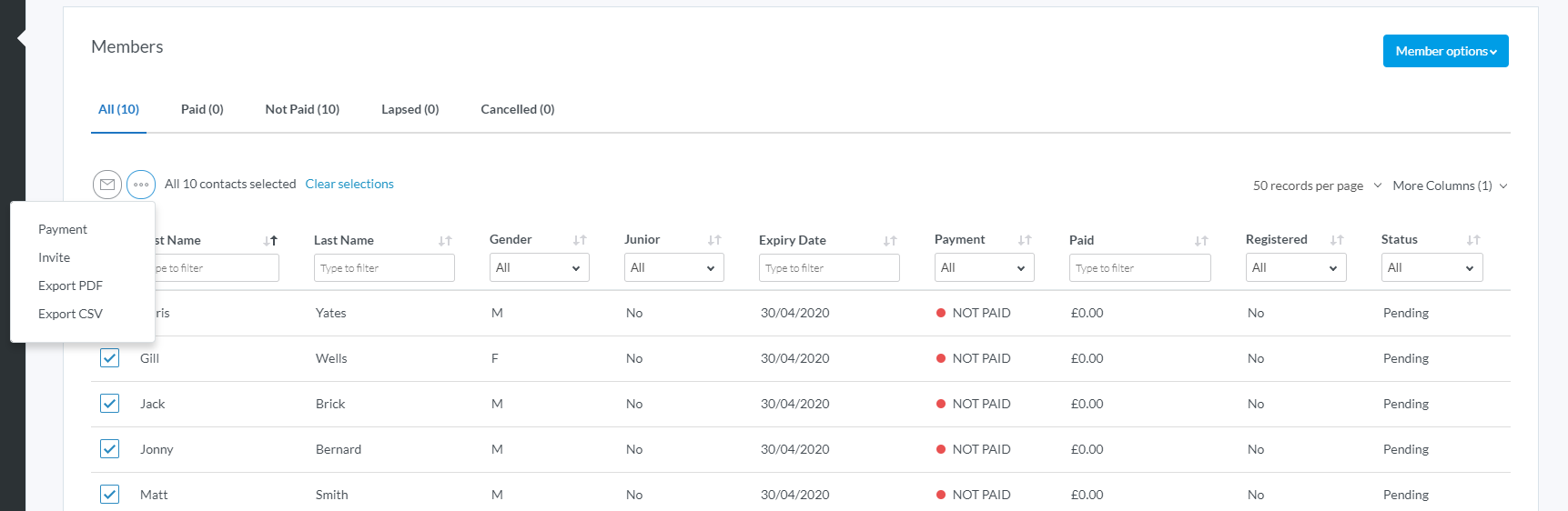This screenshot has height=511, width=1568.
Task: Open the More Columns (1) dropdown
Action: 1450,185
